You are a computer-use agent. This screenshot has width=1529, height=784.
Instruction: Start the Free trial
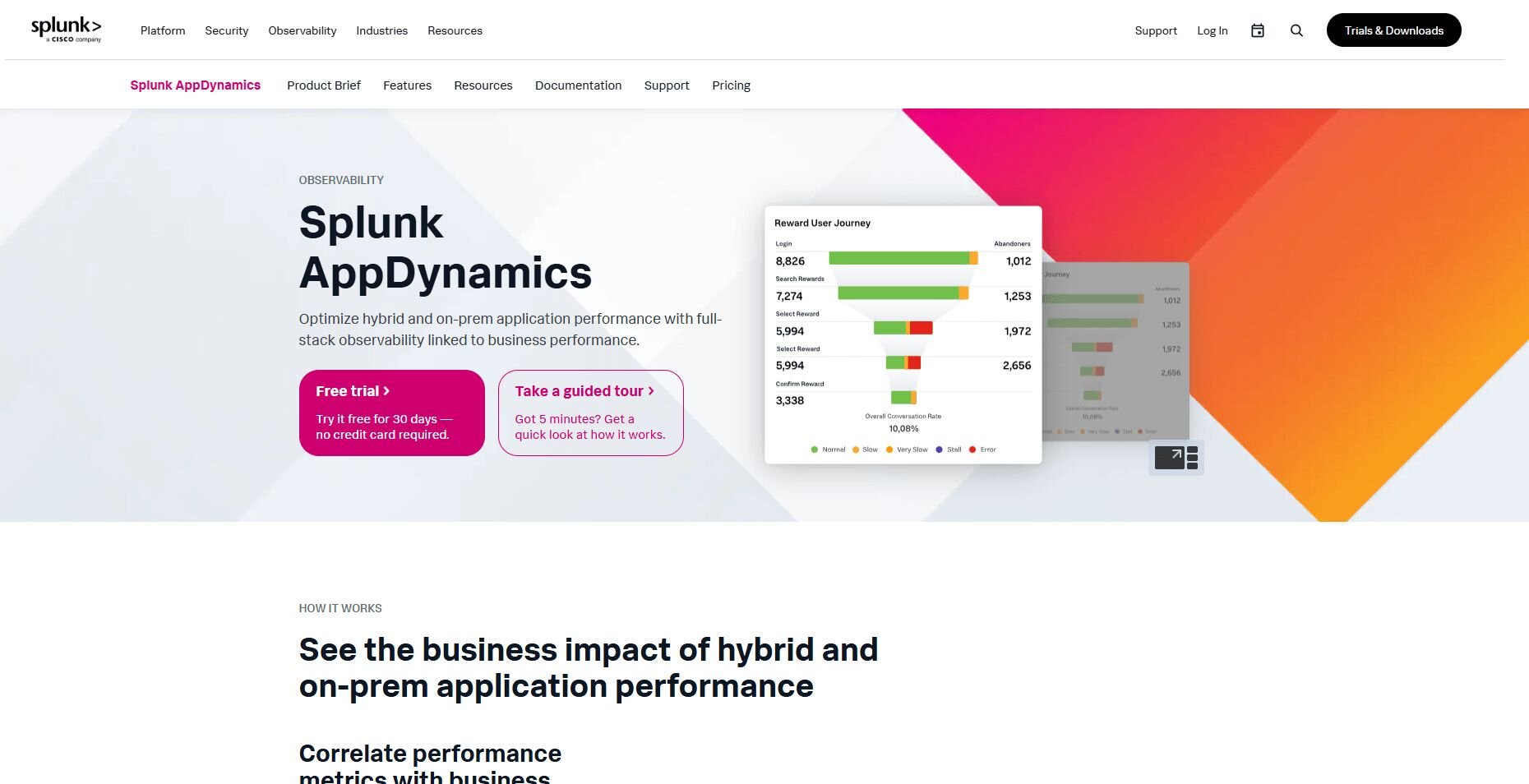(391, 413)
